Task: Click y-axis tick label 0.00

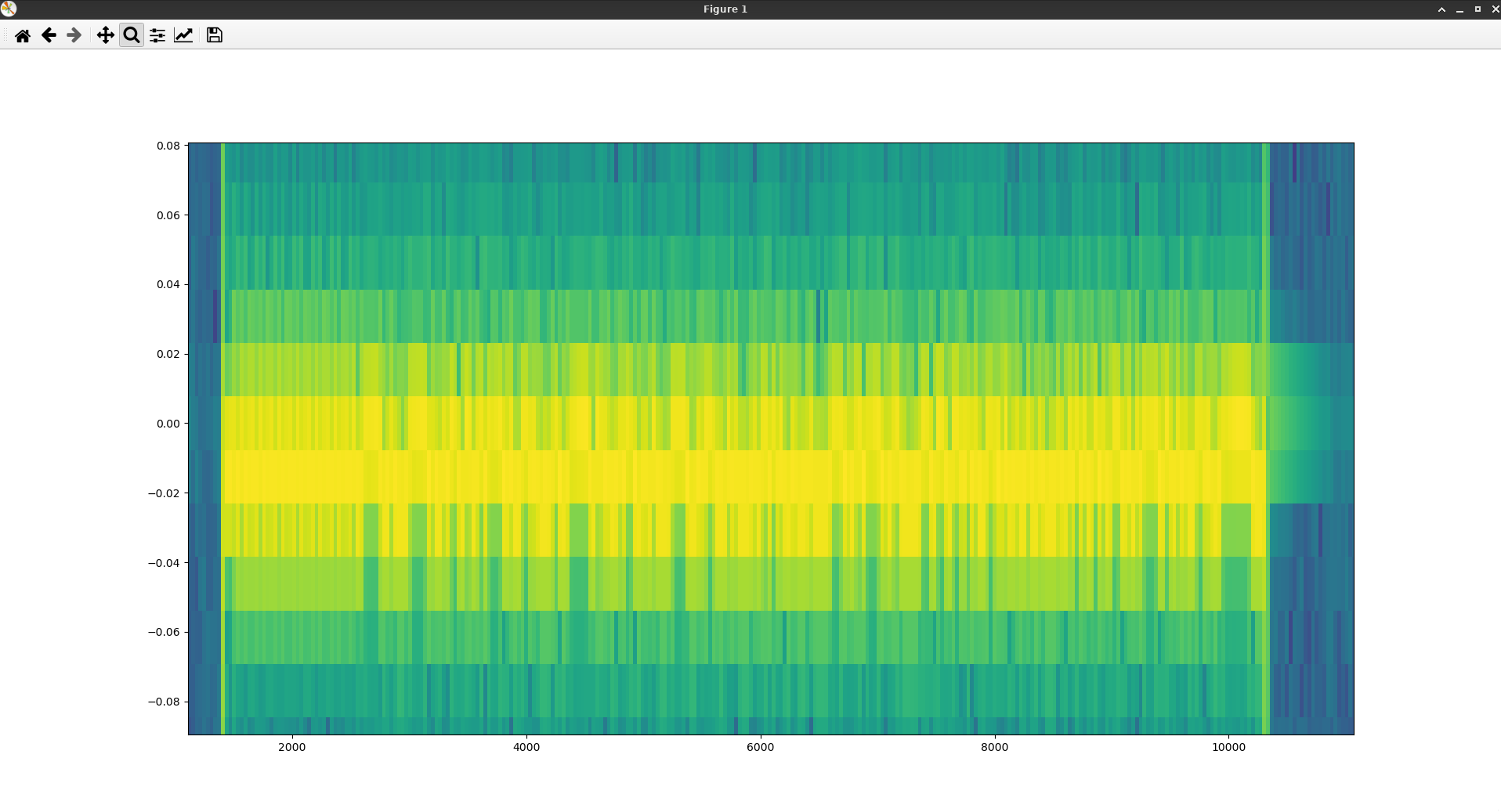Action: click(x=168, y=424)
